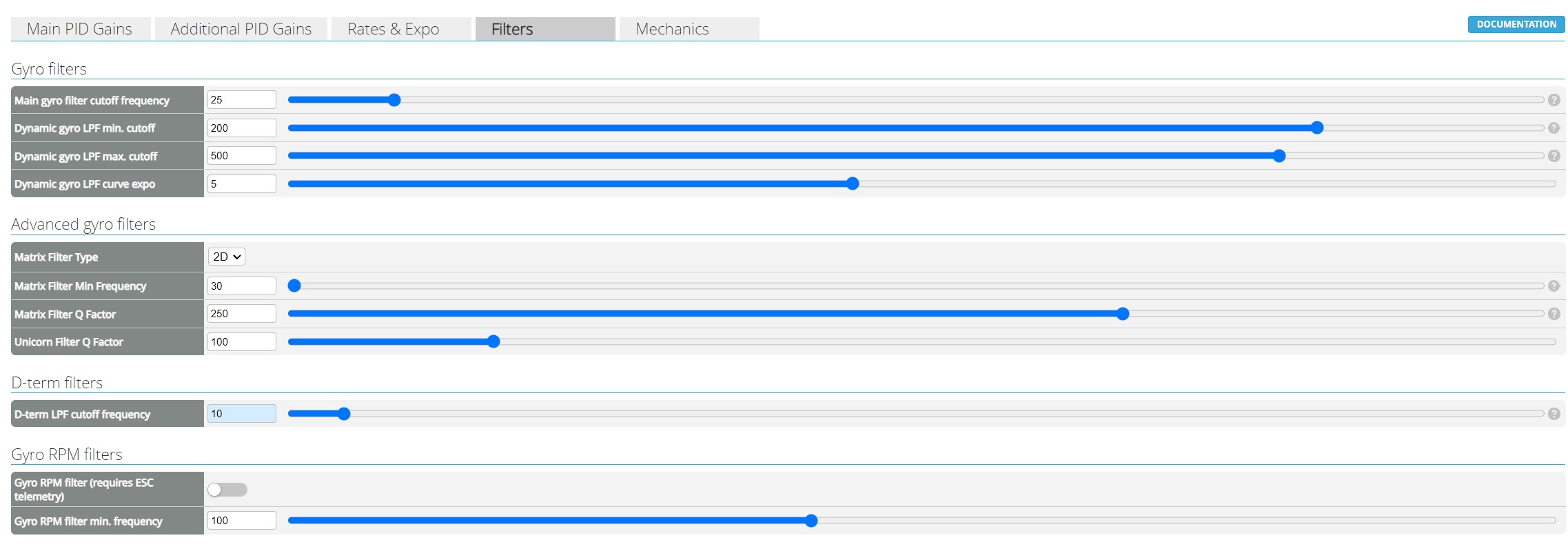Click the Main gyro filter cutoff slider handle

point(394,100)
